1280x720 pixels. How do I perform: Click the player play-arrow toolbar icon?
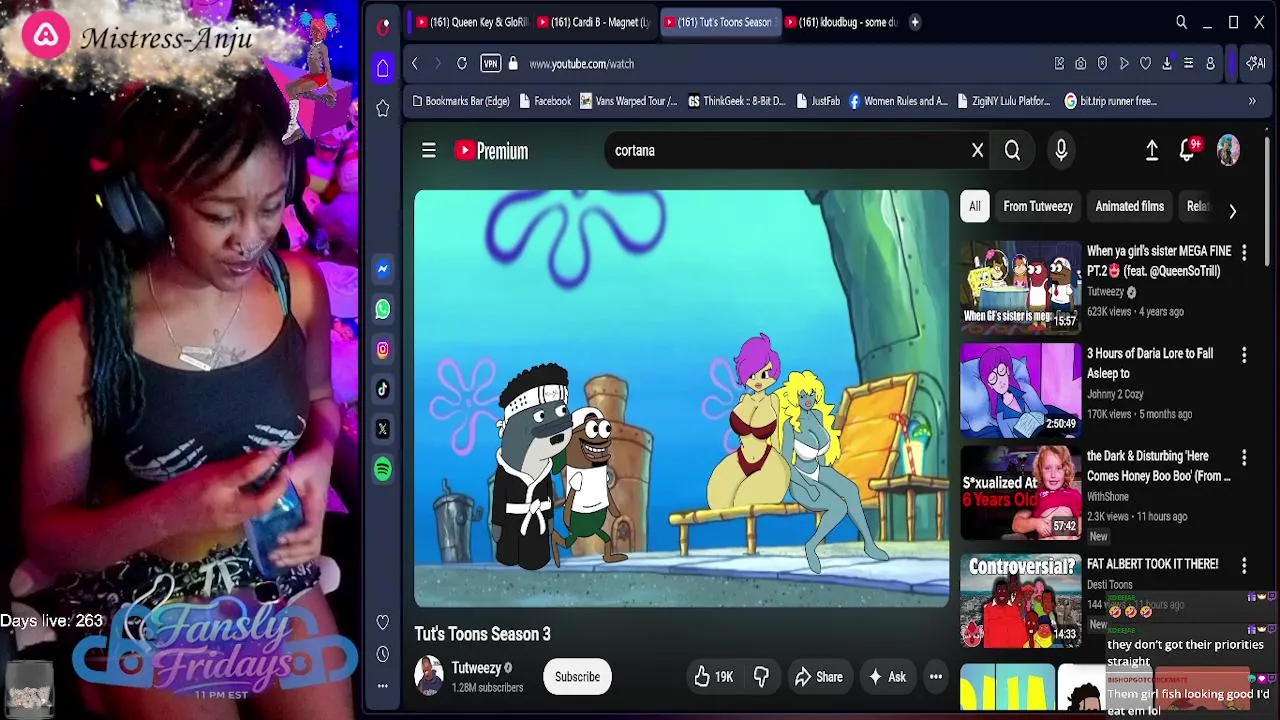[x=1124, y=64]
